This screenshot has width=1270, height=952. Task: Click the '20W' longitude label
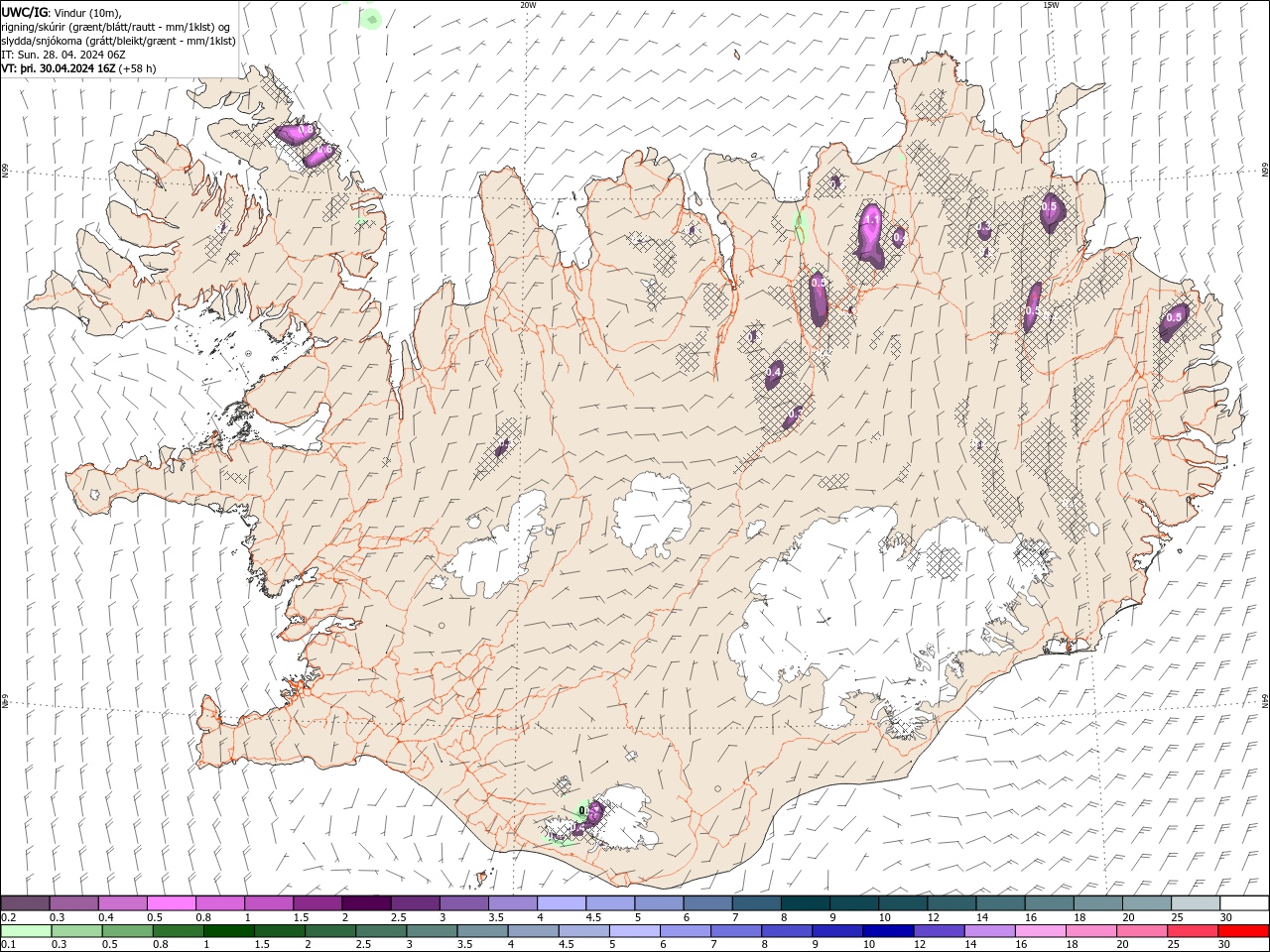(x=528, y=4)
